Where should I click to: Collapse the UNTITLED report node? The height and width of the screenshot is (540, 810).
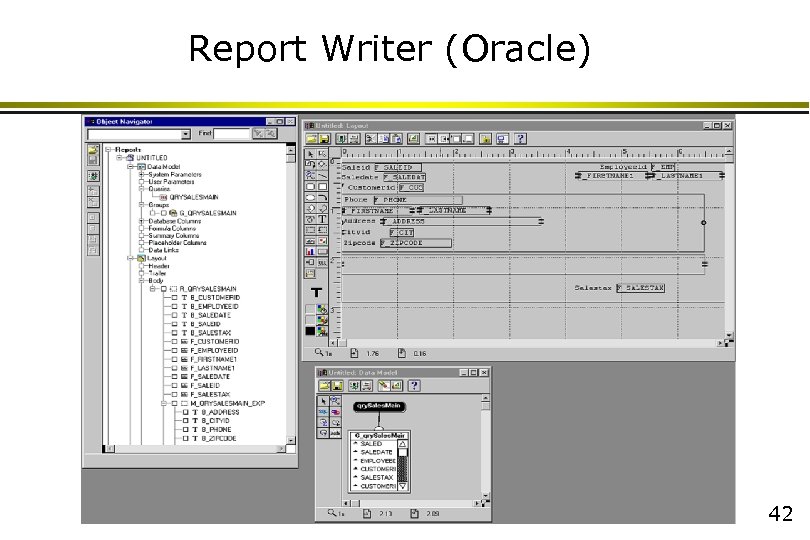point(119,158)
